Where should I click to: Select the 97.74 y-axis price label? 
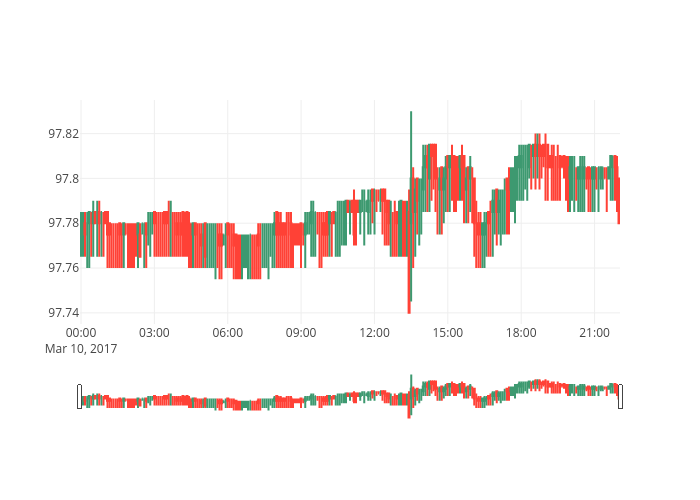coord(63,313)
